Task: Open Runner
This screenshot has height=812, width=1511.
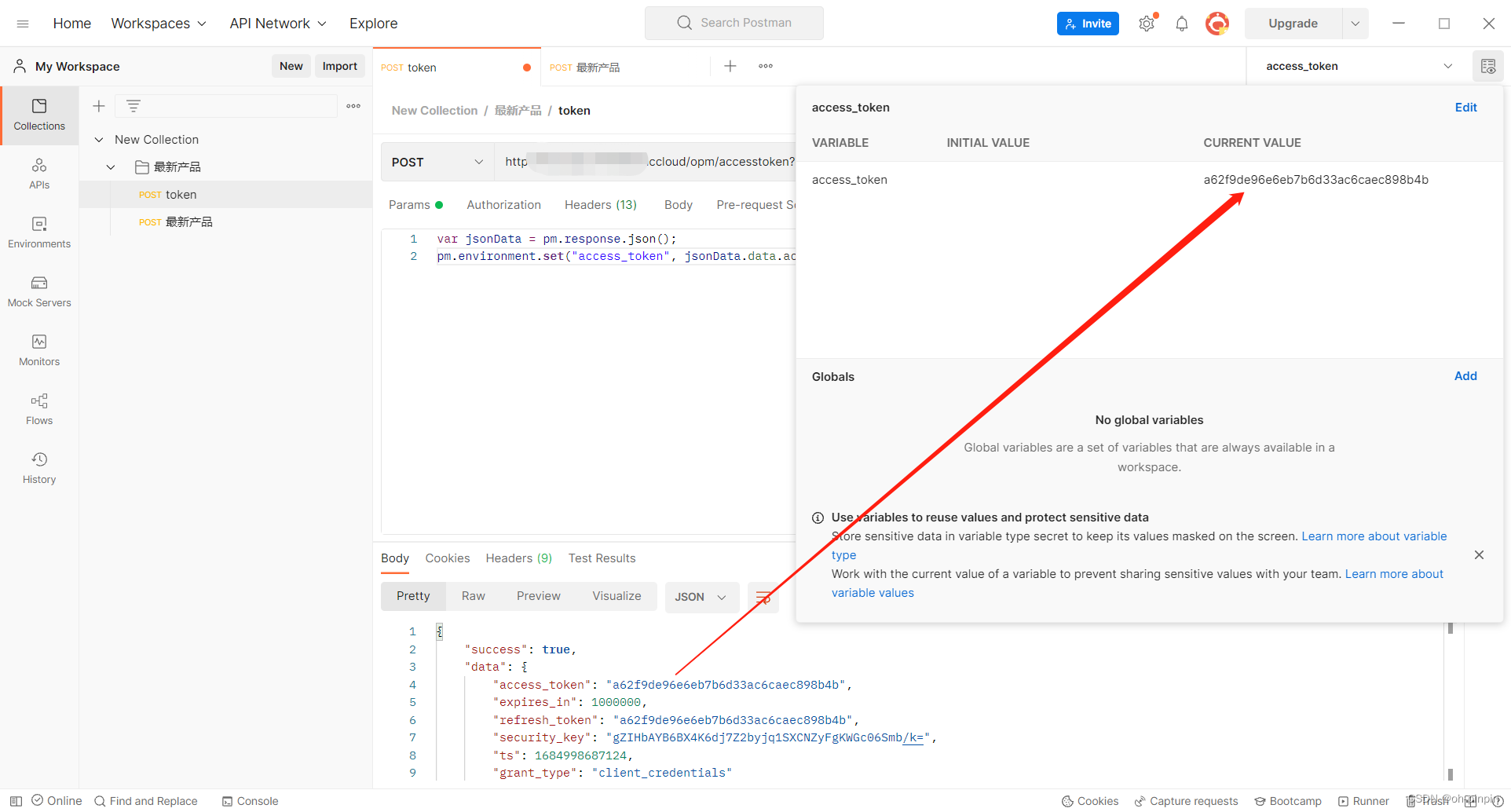Action: (1363, 801)
